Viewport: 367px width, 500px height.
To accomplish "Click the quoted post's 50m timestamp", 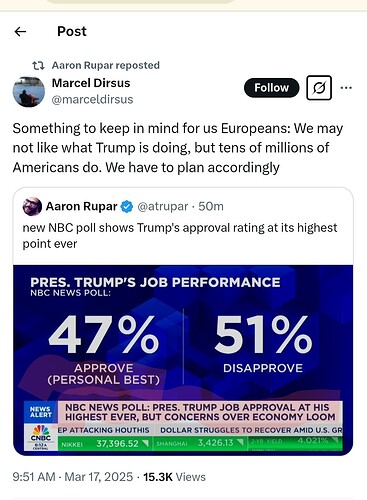I will 211,207.
